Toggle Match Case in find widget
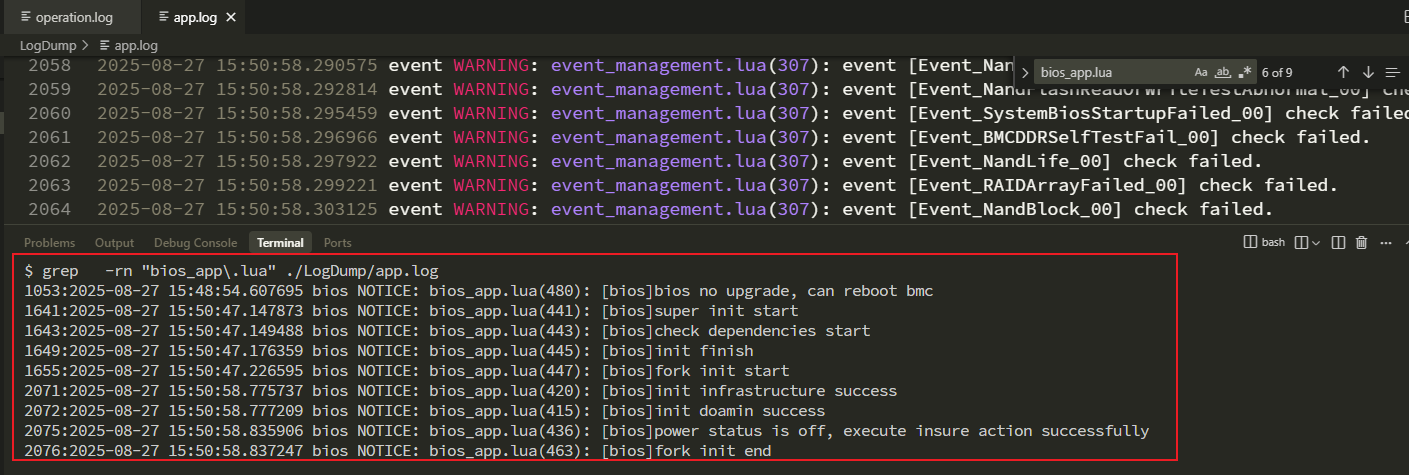This screenshot has height=475, width=1409. click(1201, 72)
